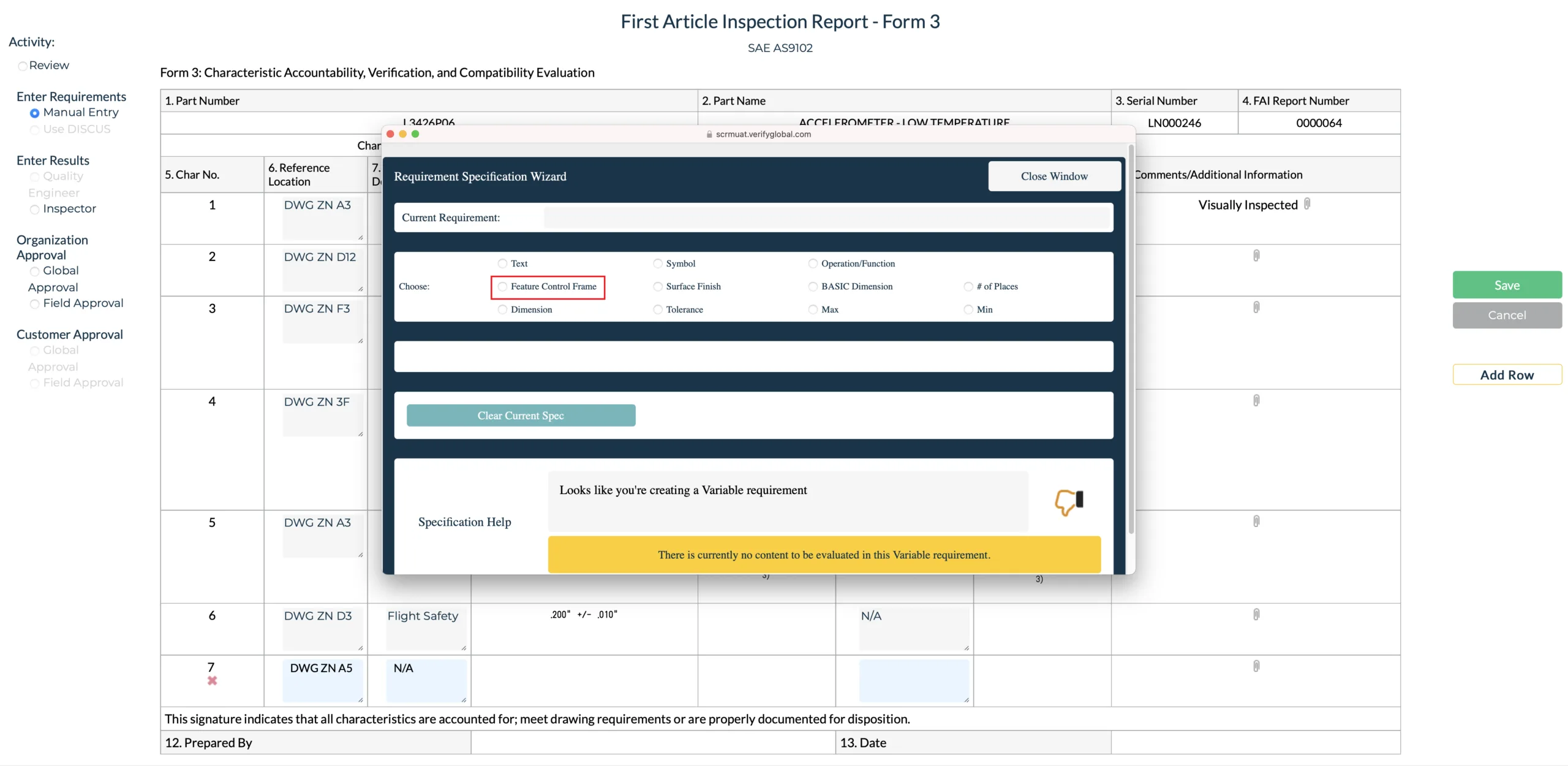1568x766 pixels.
Task: Click the N/A results field in row 6
Action: (x=914, y=629)
